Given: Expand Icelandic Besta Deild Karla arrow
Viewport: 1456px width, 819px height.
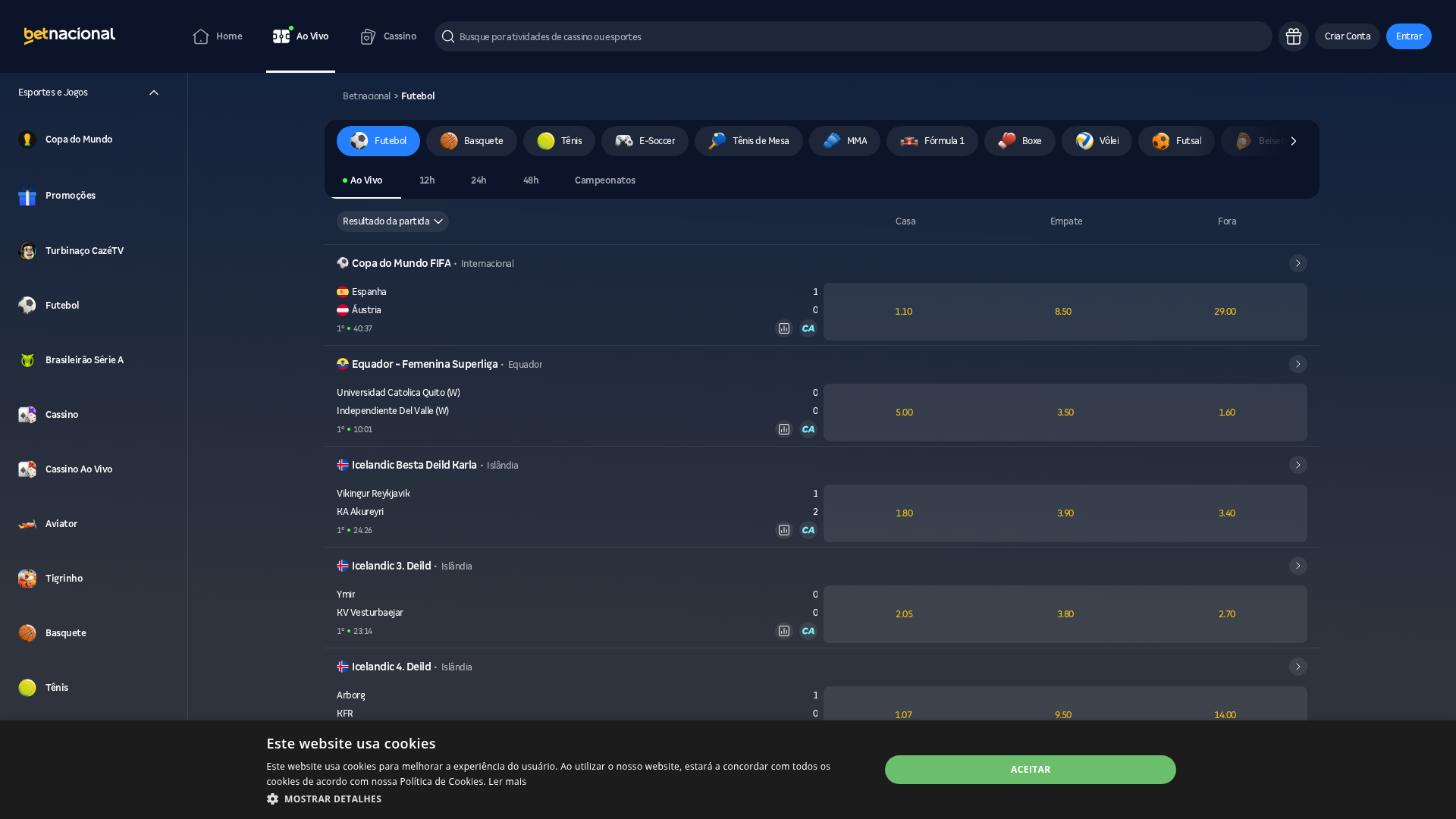Looking at the screenshot, I should (1298, 465).
